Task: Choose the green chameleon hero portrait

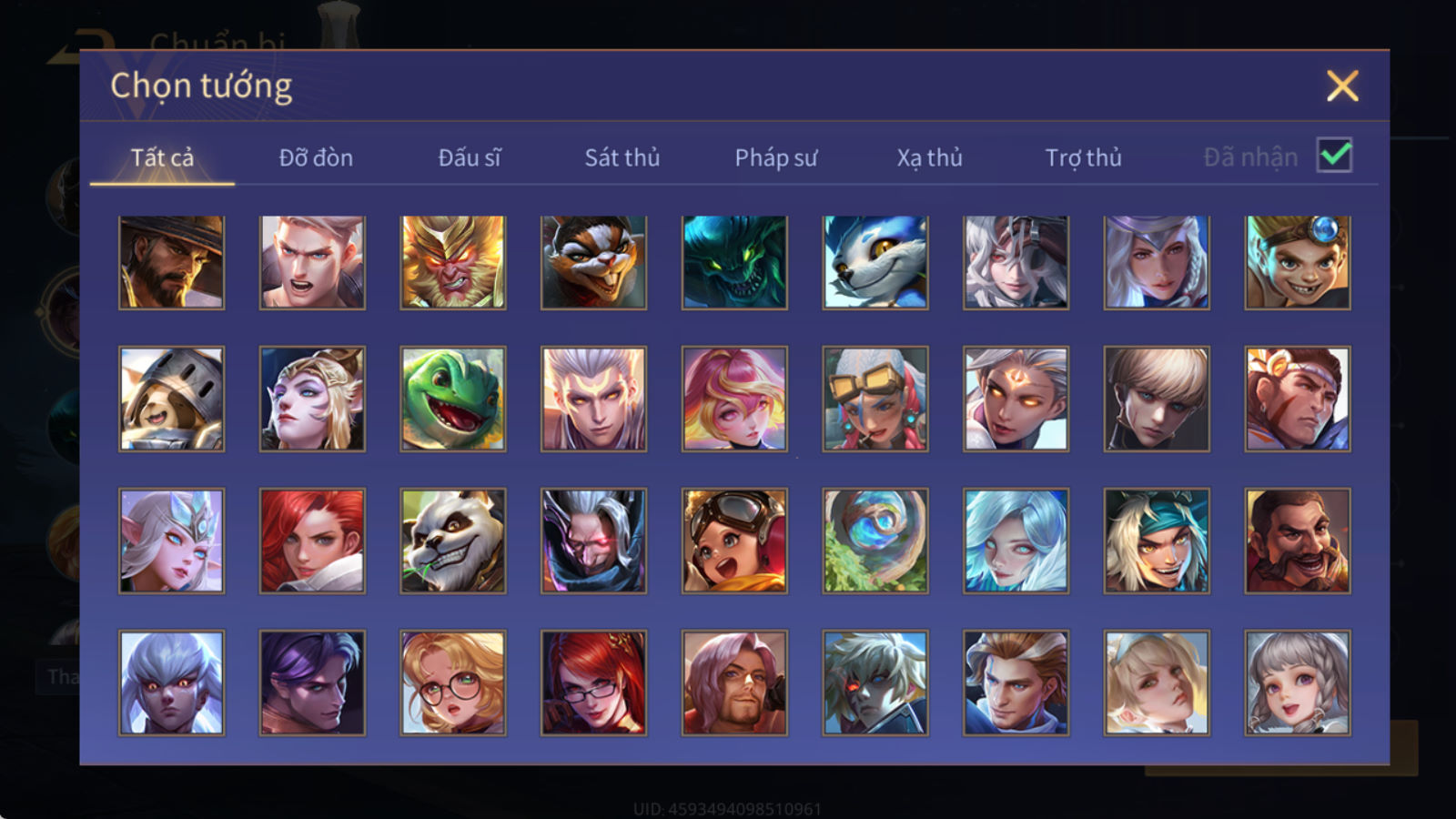Action: [453, 399]
